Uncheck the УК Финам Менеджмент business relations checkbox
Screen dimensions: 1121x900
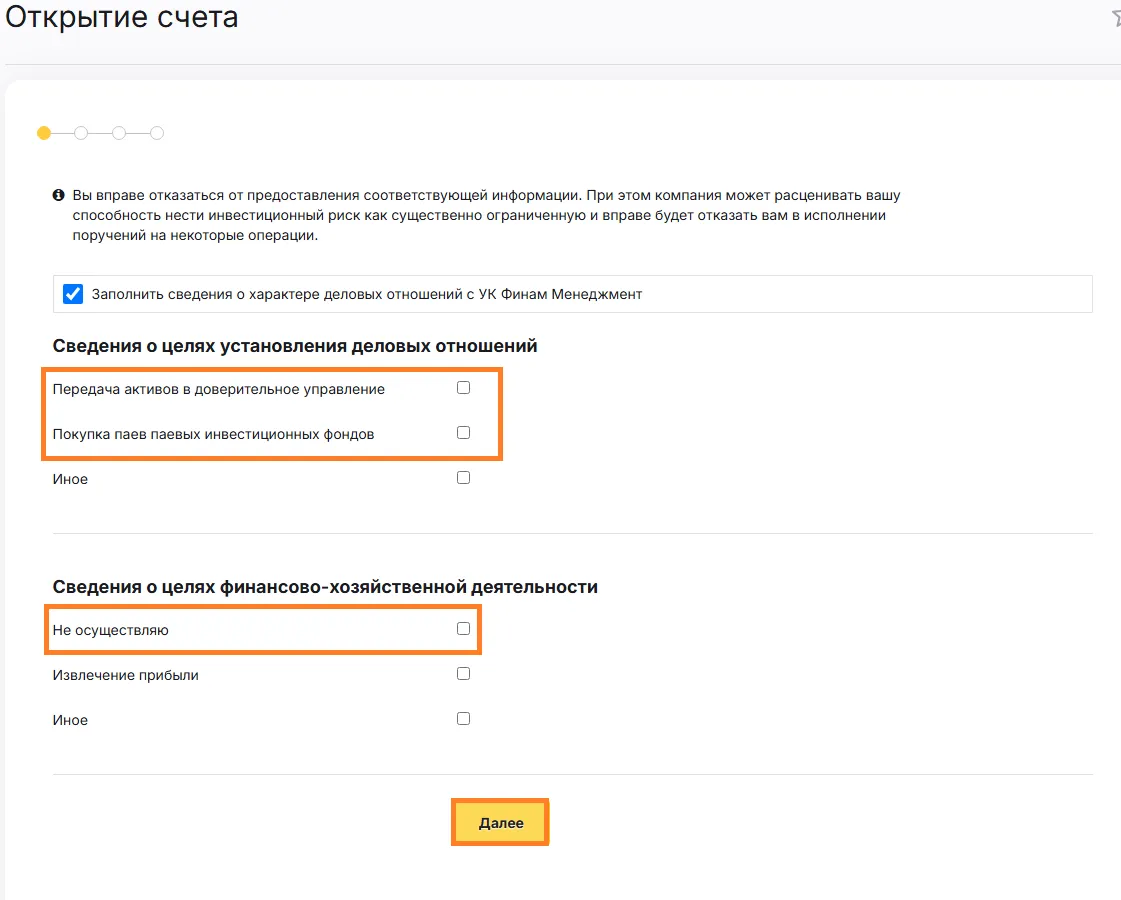pos(73,294)
